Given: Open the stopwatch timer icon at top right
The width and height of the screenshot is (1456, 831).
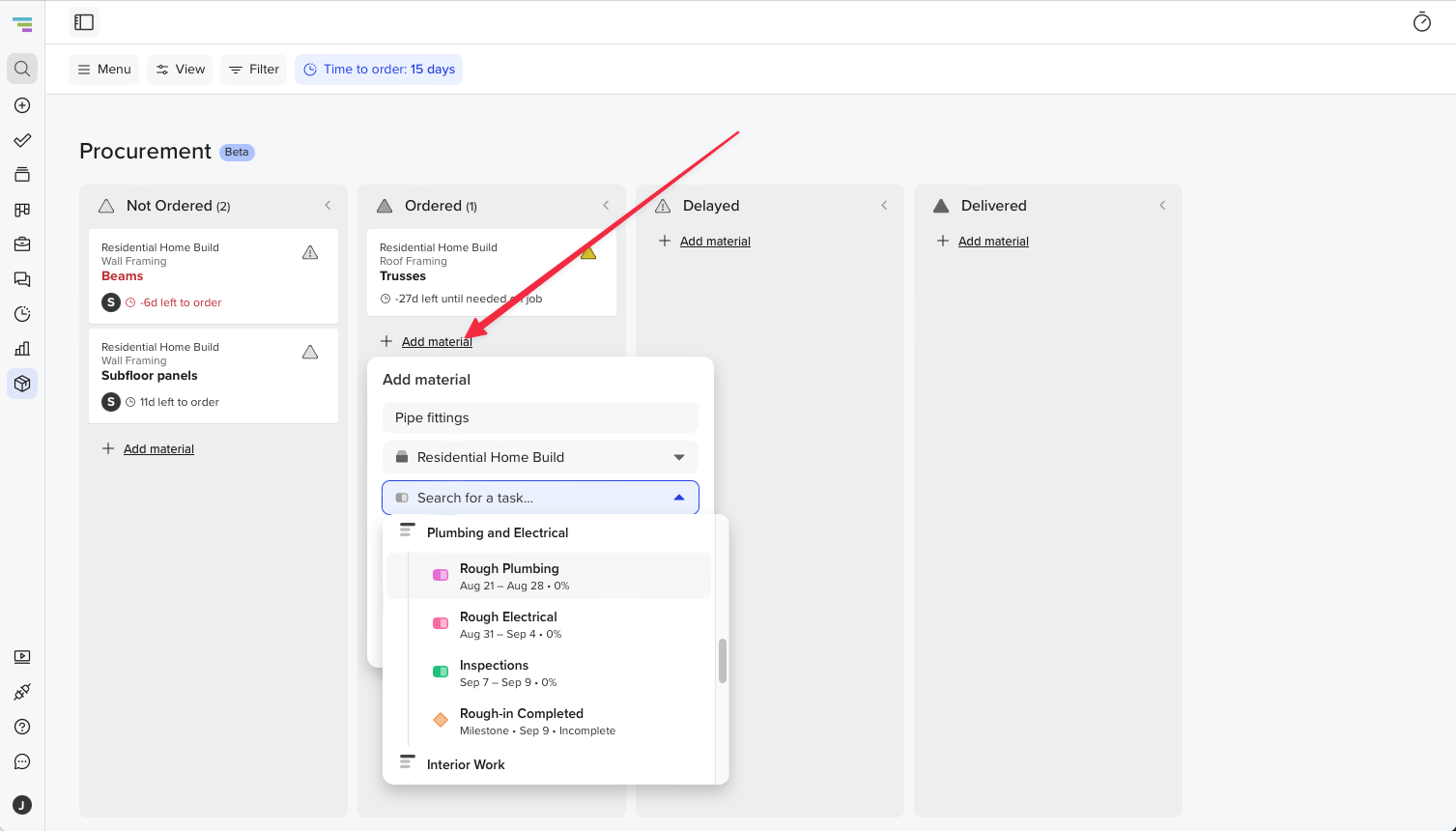Looking at the screenshot, I should [x=1422, y=22].
